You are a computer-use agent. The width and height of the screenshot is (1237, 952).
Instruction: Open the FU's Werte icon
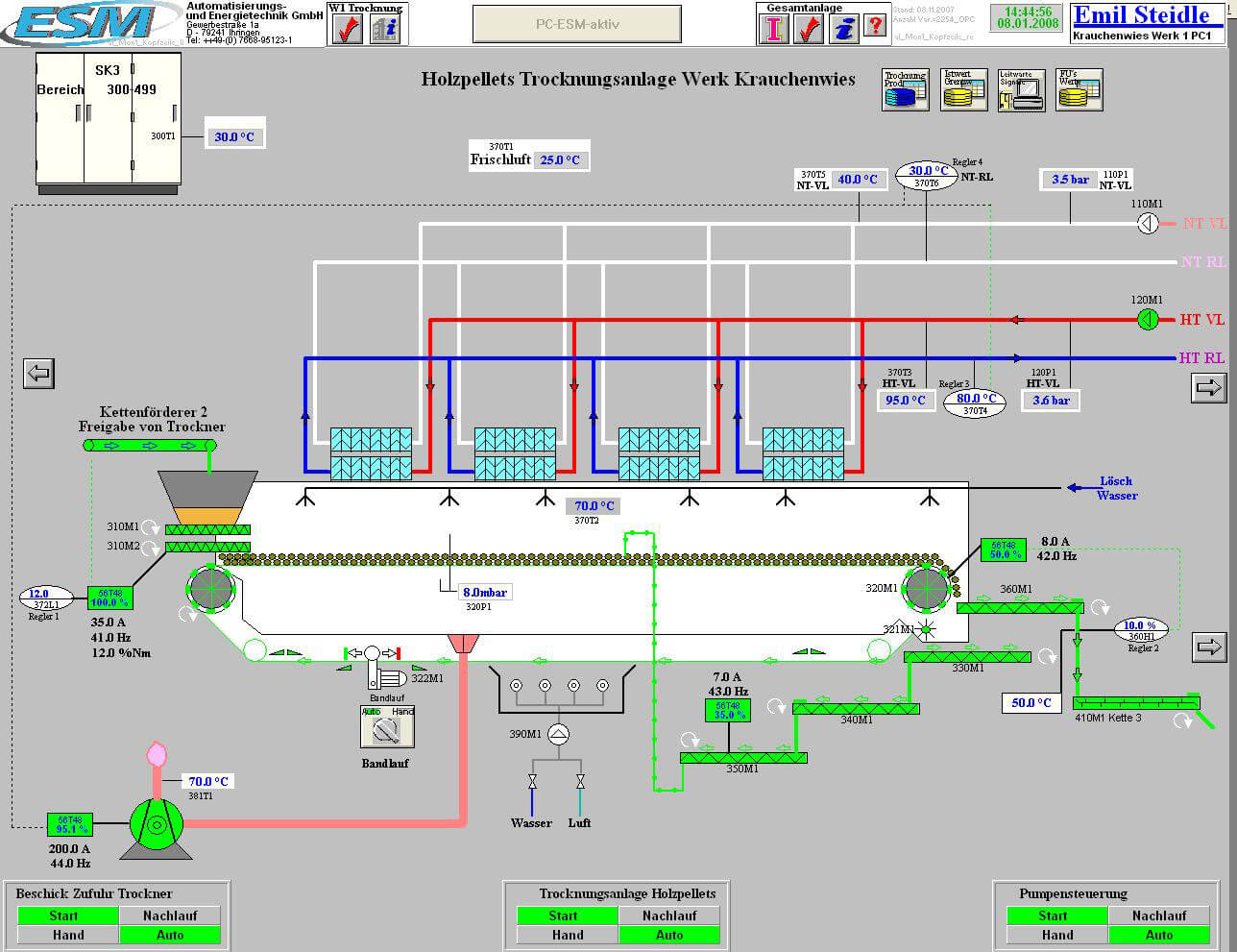(1079, 89)
